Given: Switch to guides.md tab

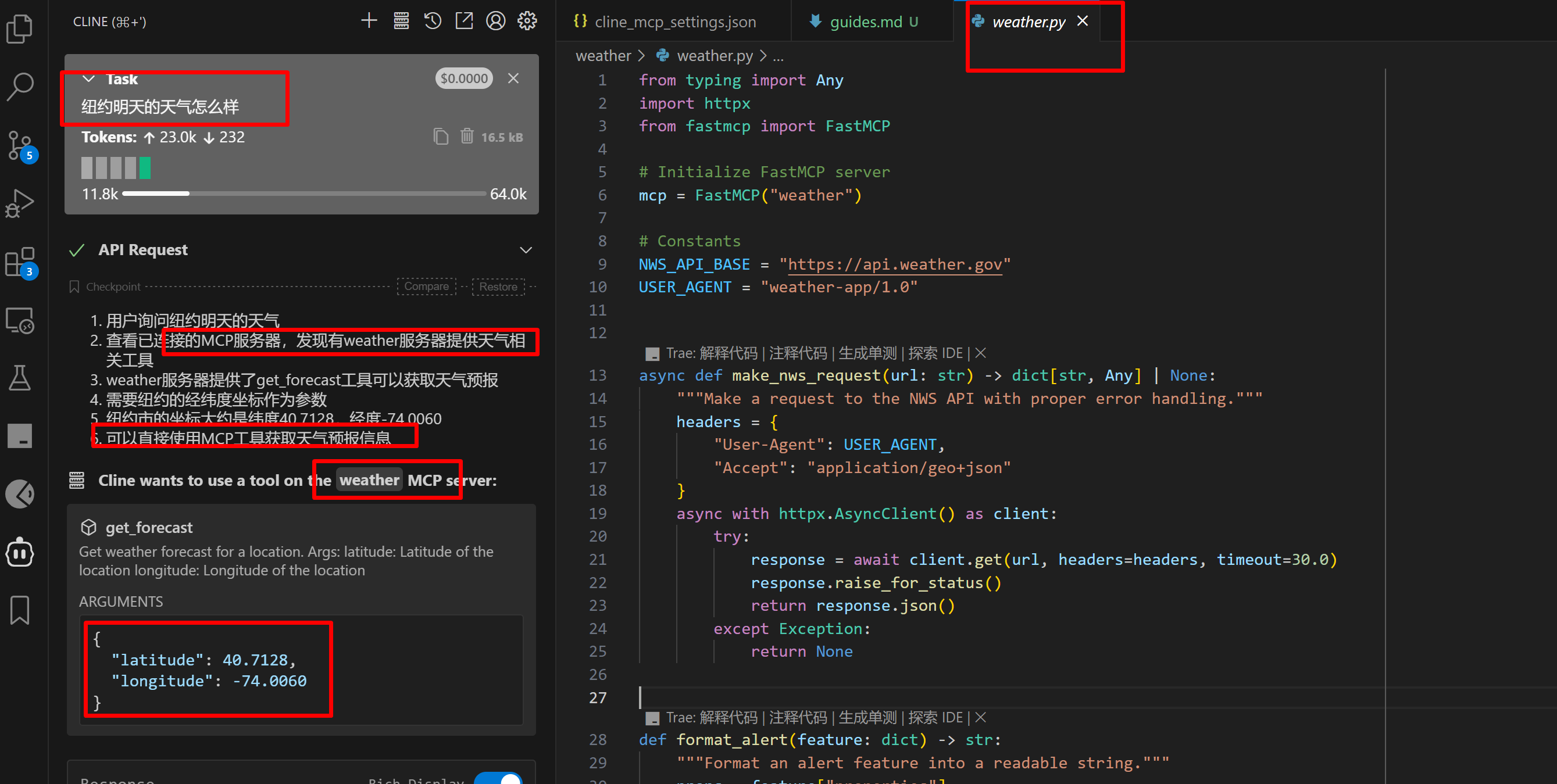Looking at the screenshot, I should point(865,22).
